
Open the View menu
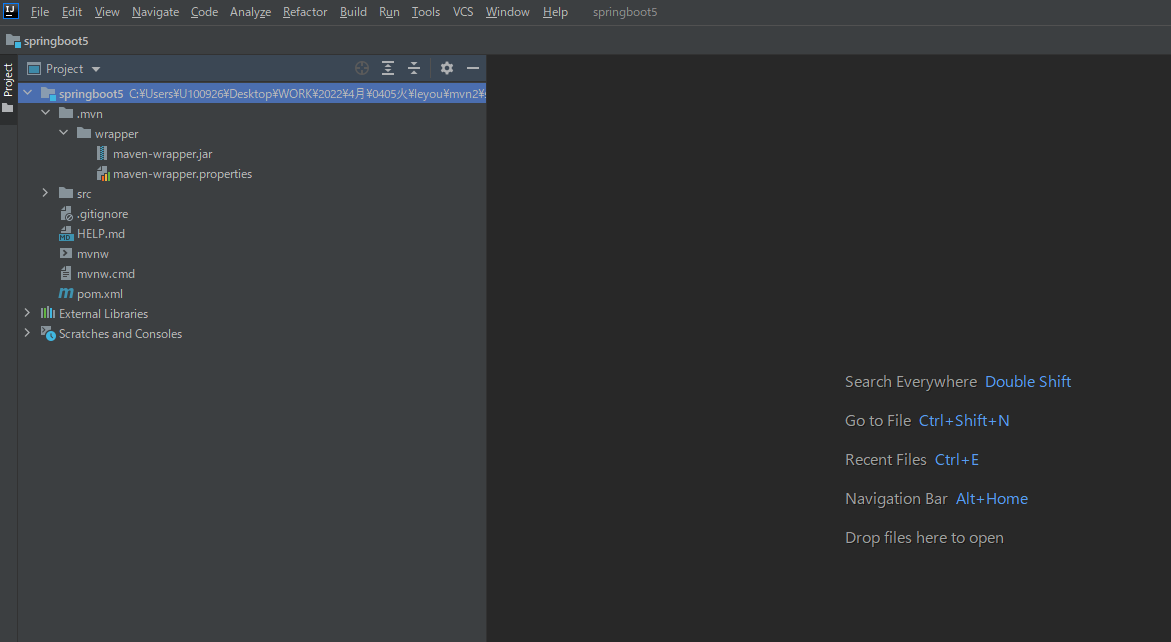click(107, 12)
